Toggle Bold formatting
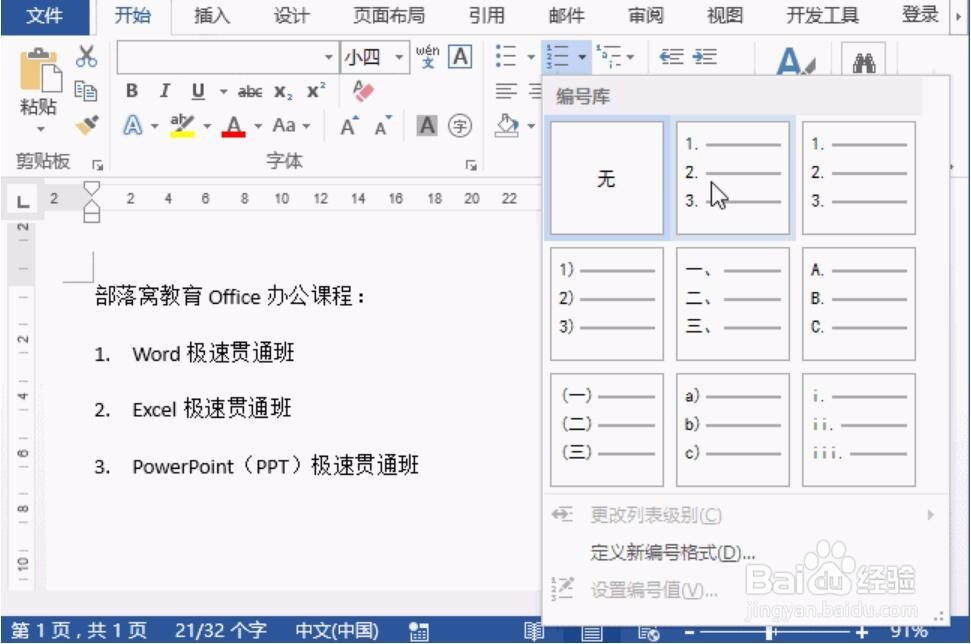971x644 pixels. click(132, 91)
